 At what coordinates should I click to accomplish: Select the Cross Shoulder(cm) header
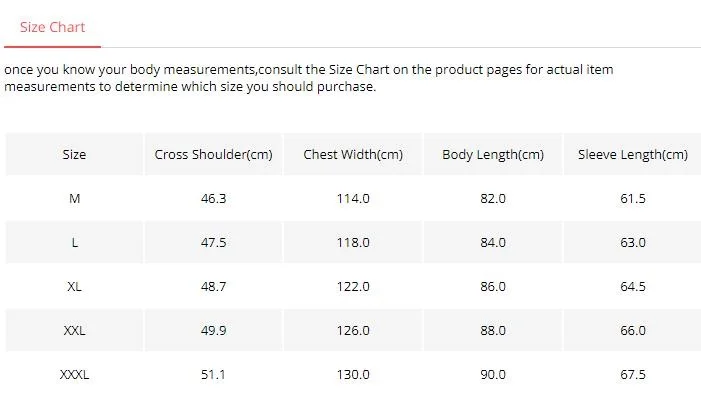pos(213,155)
